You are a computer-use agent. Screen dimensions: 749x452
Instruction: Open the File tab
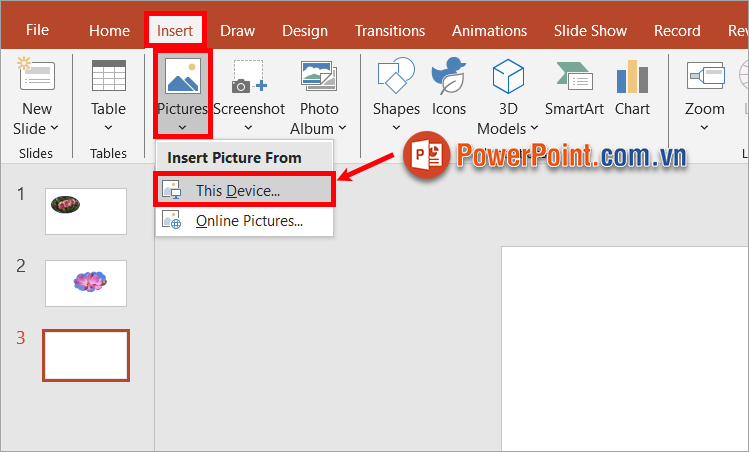point(37,30)
